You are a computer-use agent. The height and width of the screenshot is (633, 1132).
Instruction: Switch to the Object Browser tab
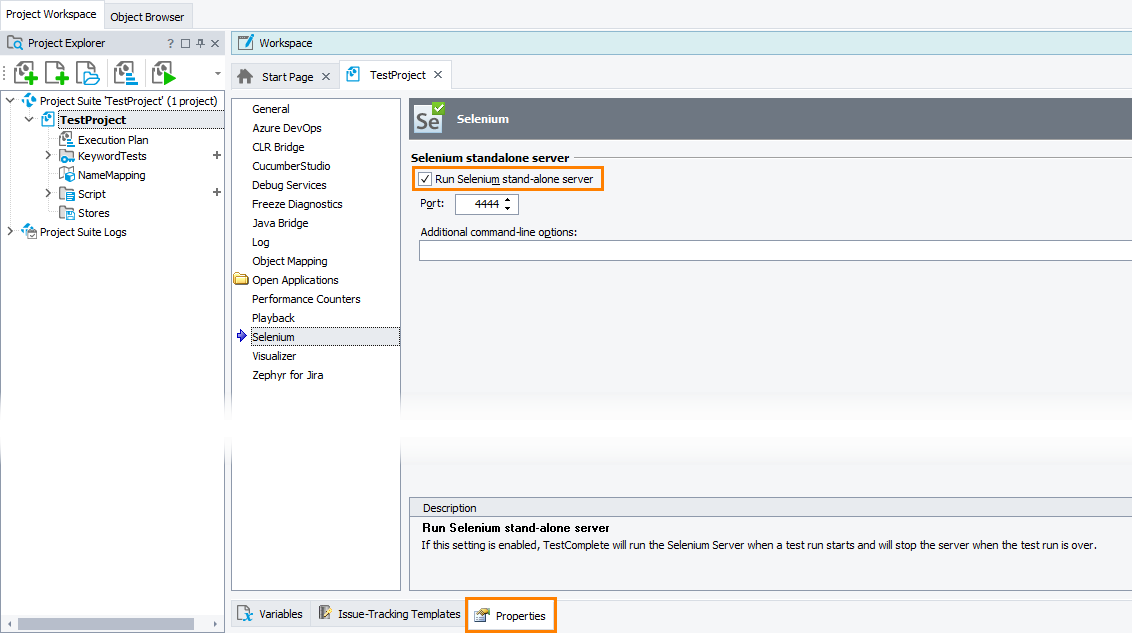click(147, 17)
